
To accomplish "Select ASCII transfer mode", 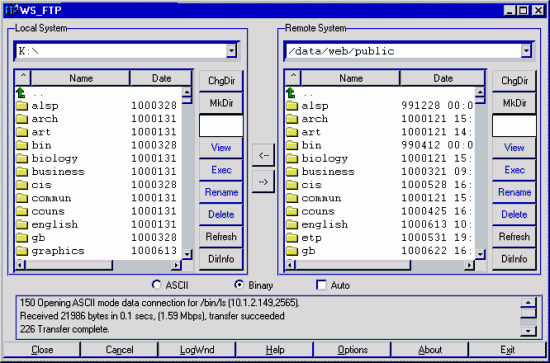I will pyautogui.click(x=156, y=285).
